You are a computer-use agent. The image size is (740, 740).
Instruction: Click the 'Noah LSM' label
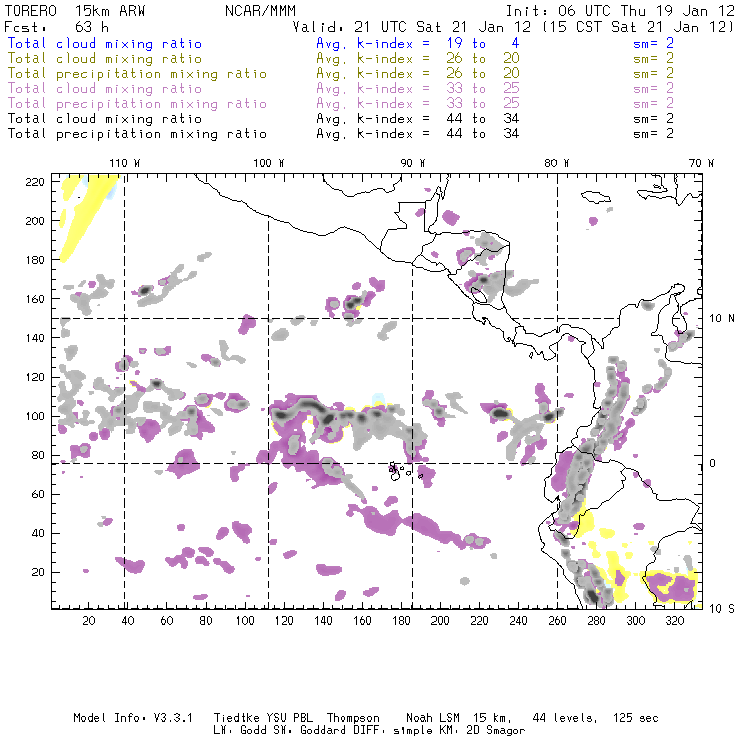click(x=433, y=718)
